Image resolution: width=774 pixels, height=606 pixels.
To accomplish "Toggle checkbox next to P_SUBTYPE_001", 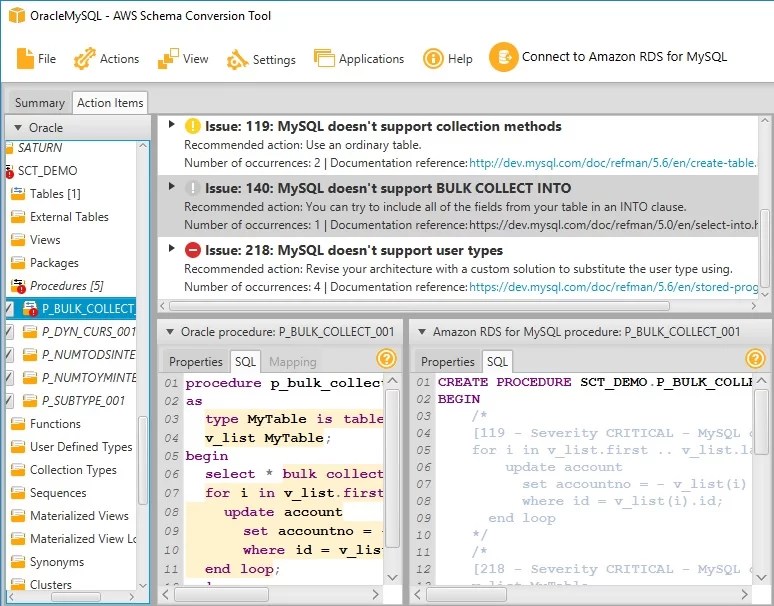I will point(9,401).
